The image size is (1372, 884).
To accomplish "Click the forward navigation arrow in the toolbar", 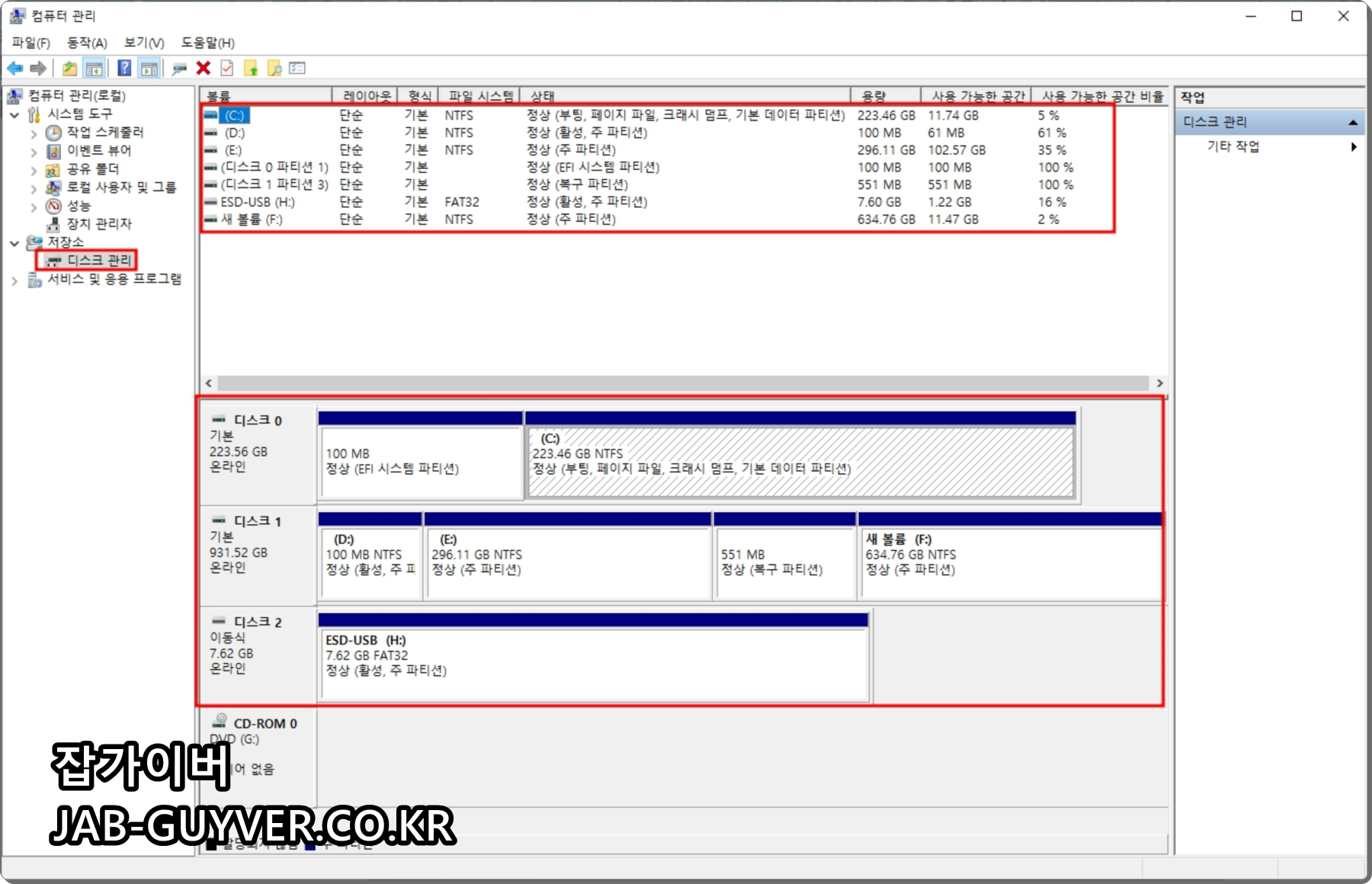I will coord(37,68).
